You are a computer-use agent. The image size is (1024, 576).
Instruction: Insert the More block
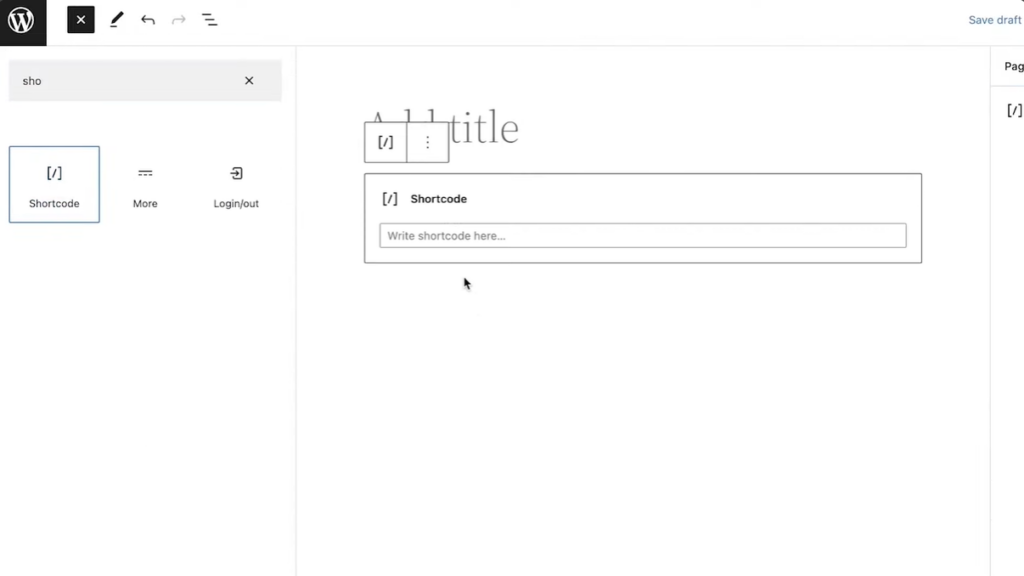(145, 184)
